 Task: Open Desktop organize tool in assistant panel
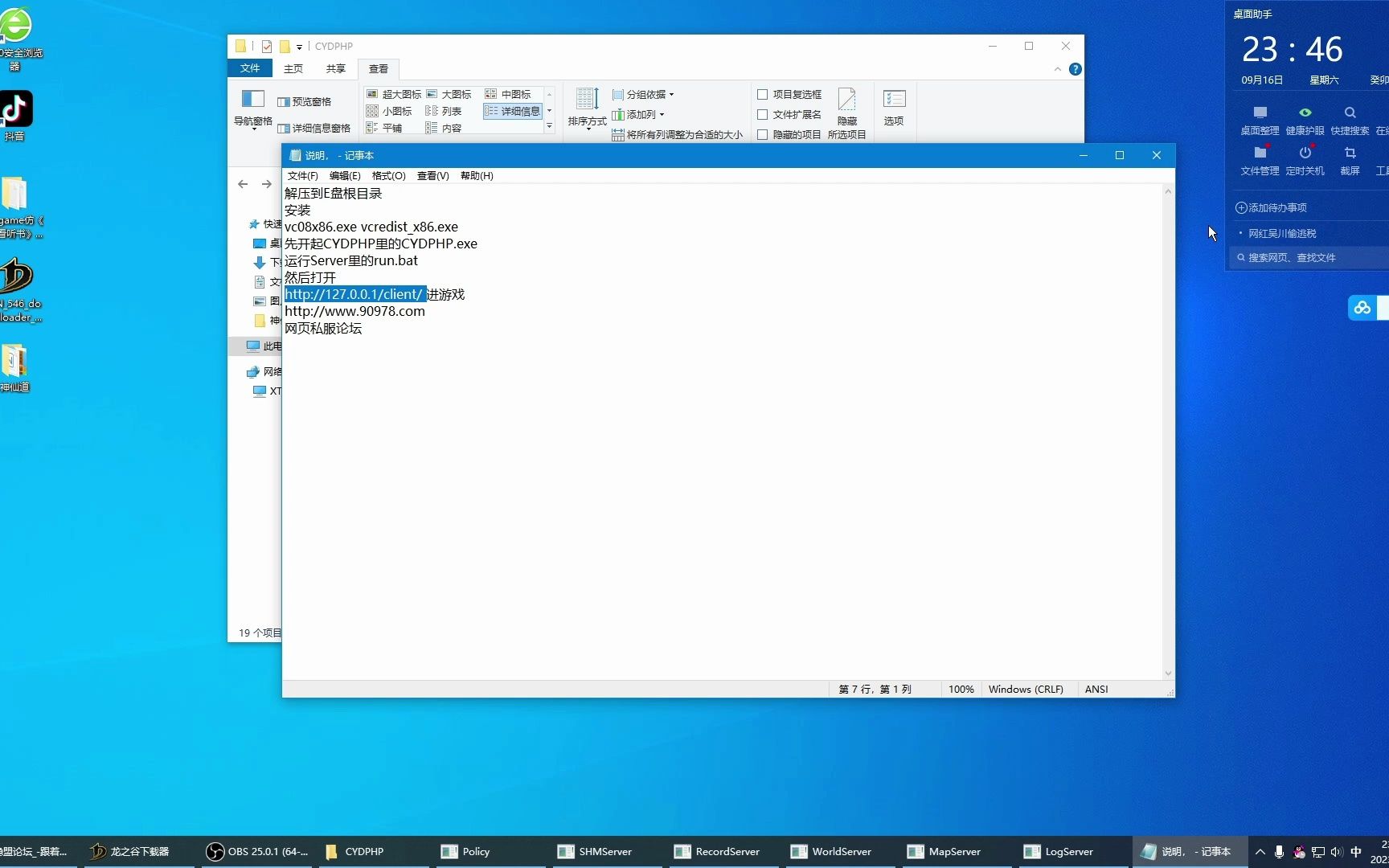pos(1260,121)
